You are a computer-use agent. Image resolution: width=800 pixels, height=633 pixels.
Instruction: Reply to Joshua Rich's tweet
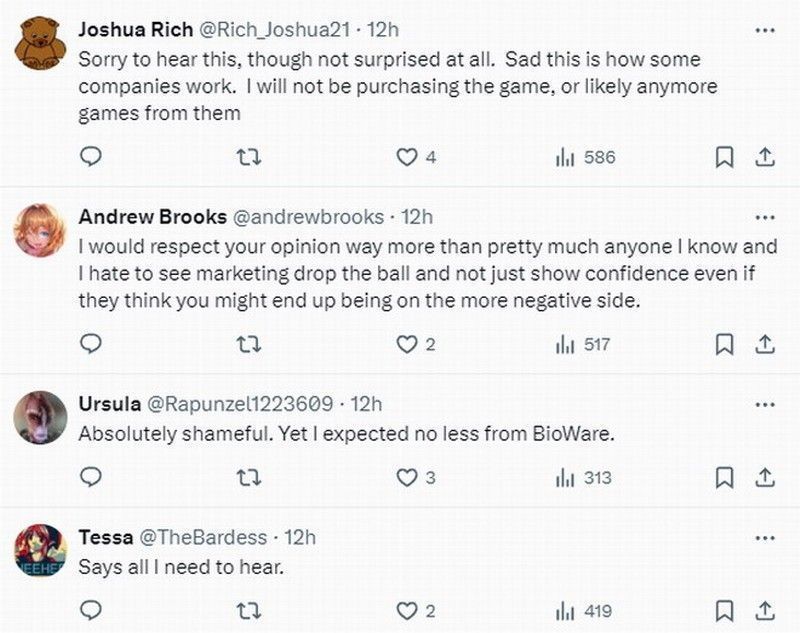(x=91, y=157)
